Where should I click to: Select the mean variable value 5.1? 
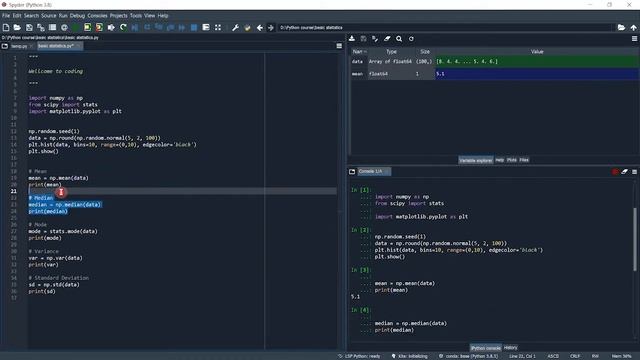537,74
